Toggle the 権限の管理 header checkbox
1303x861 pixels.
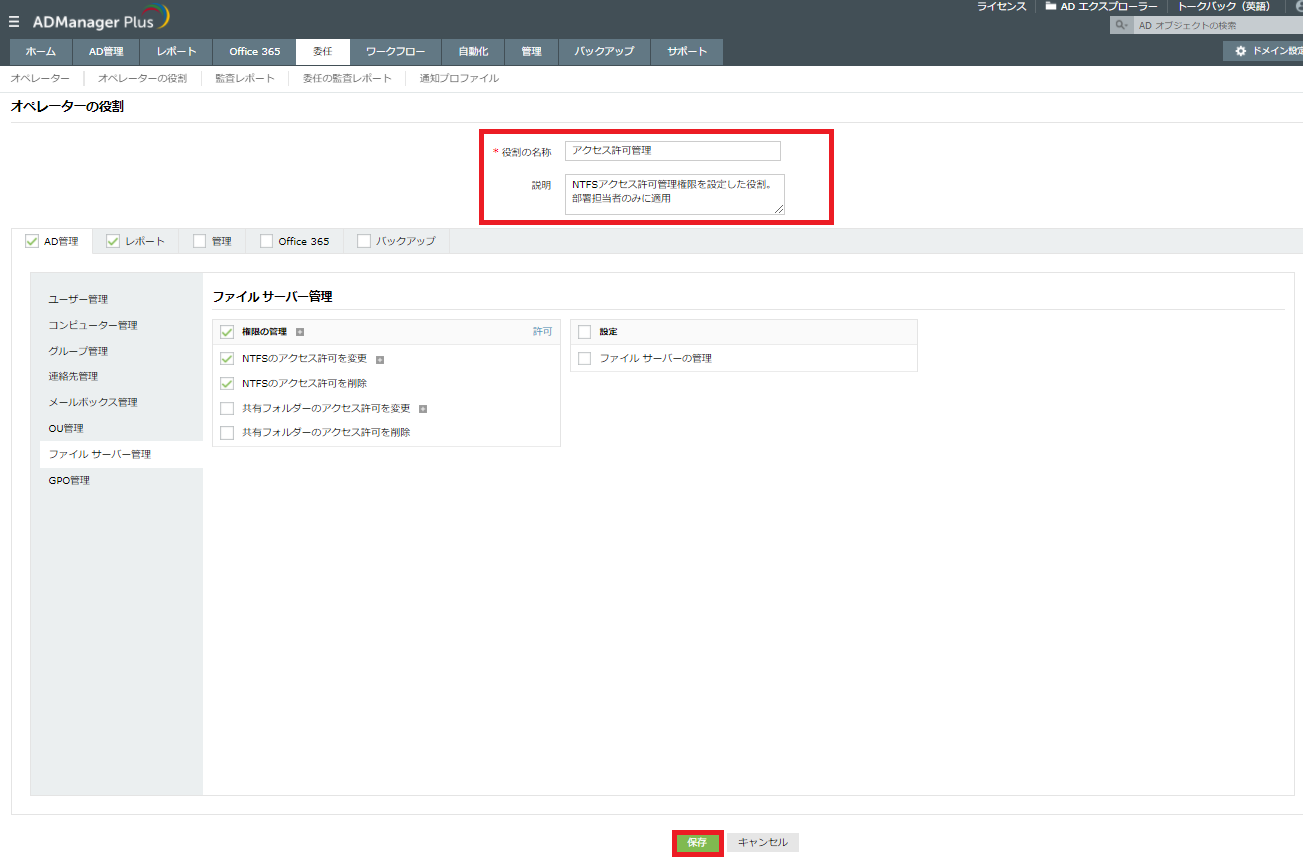[226, 332]
